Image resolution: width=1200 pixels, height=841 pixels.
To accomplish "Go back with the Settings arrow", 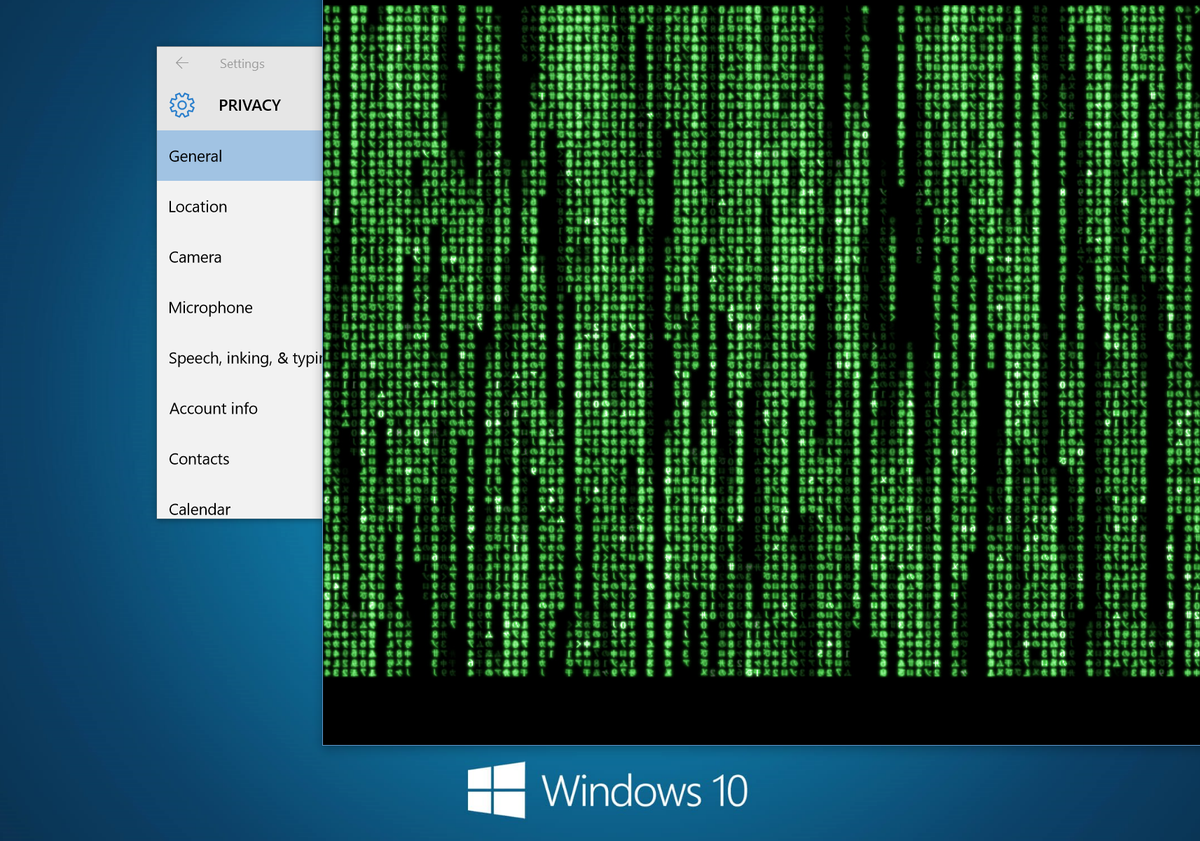I will 182,63.
